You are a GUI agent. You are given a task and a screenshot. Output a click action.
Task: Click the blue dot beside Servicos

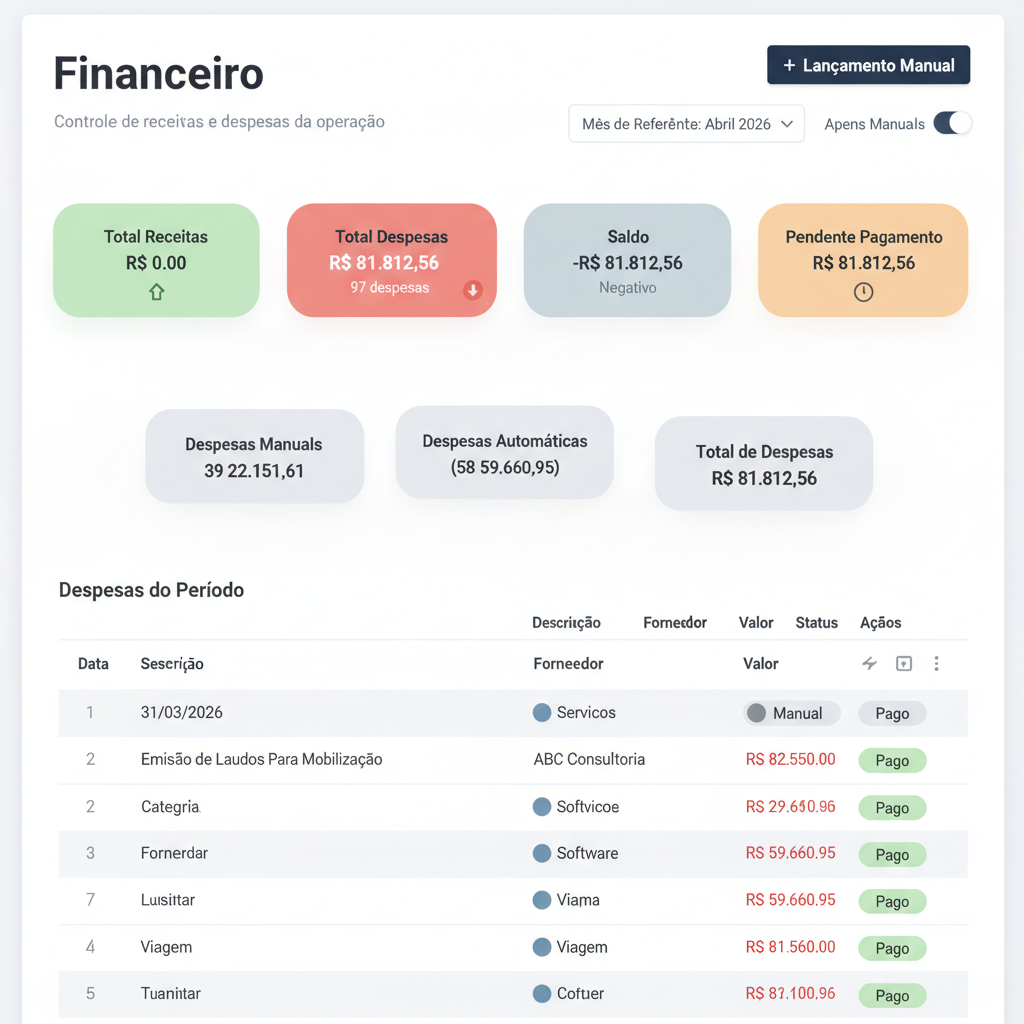(x=542, y=712)
